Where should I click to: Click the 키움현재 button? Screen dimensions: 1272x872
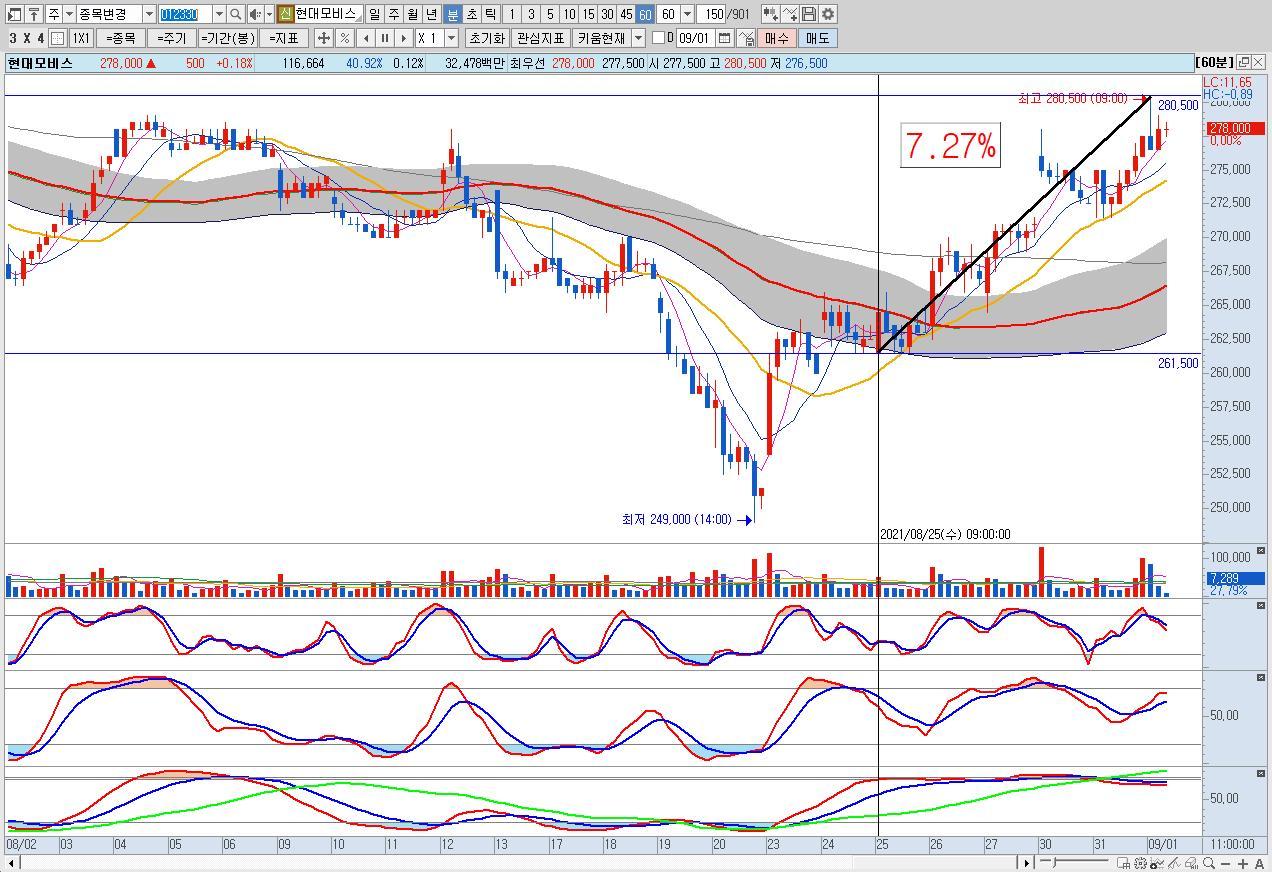pyautogui.click(x=601, y=38)
